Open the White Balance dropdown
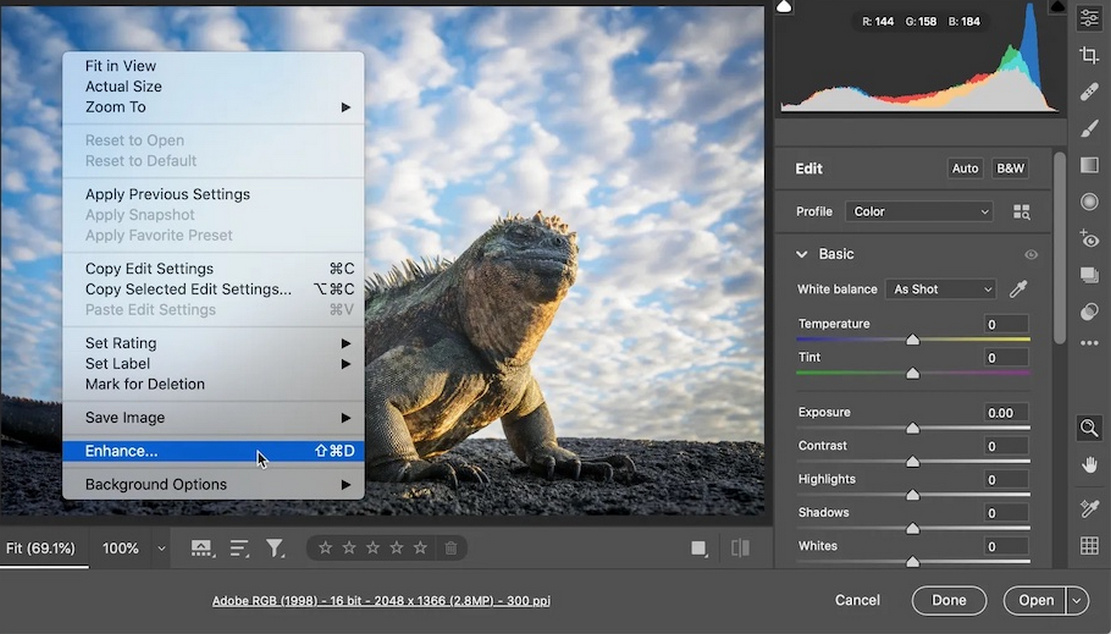Image resolution: width=1111 pixels, height=634 pixels. tap(939, 289)
